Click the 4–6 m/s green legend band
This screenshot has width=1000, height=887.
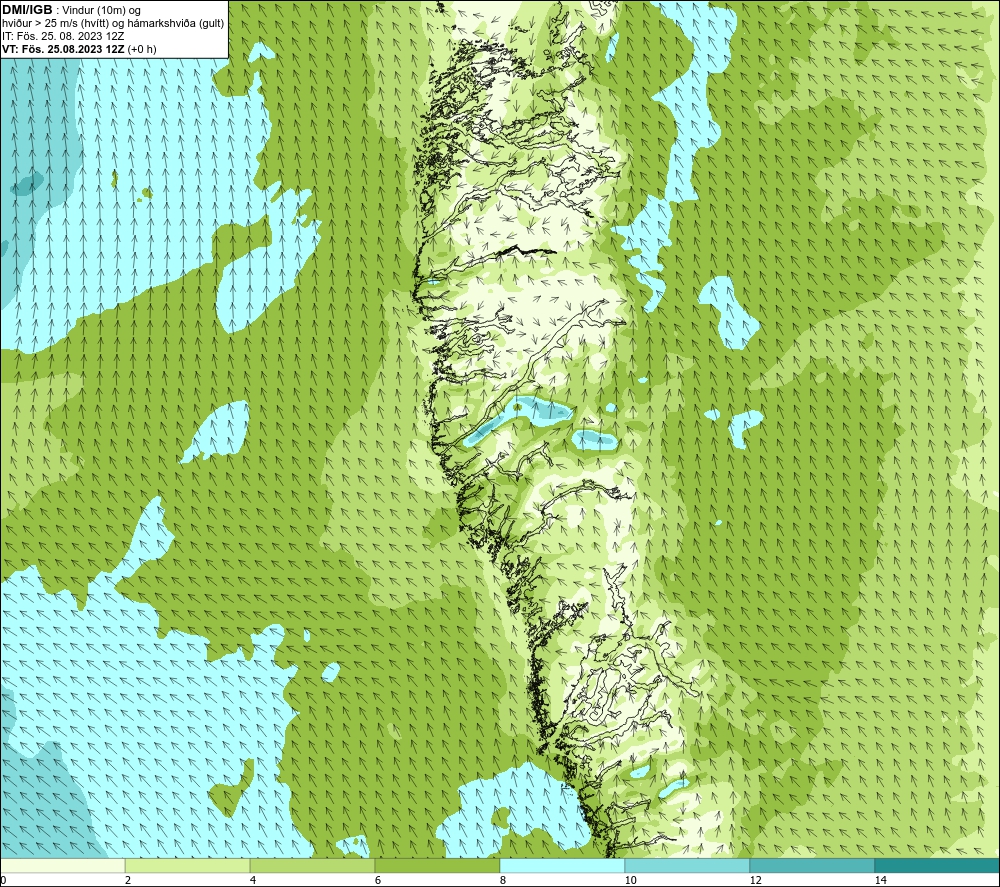tap(312, 865)
